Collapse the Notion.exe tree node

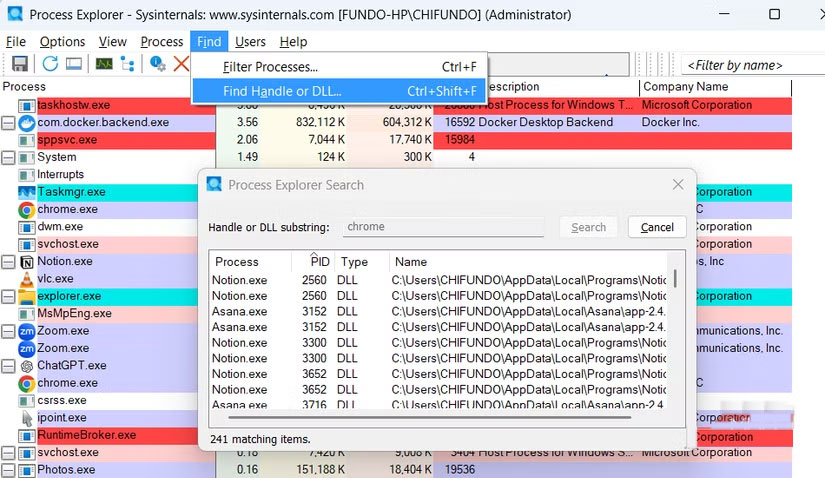click(x=8, y=262)
